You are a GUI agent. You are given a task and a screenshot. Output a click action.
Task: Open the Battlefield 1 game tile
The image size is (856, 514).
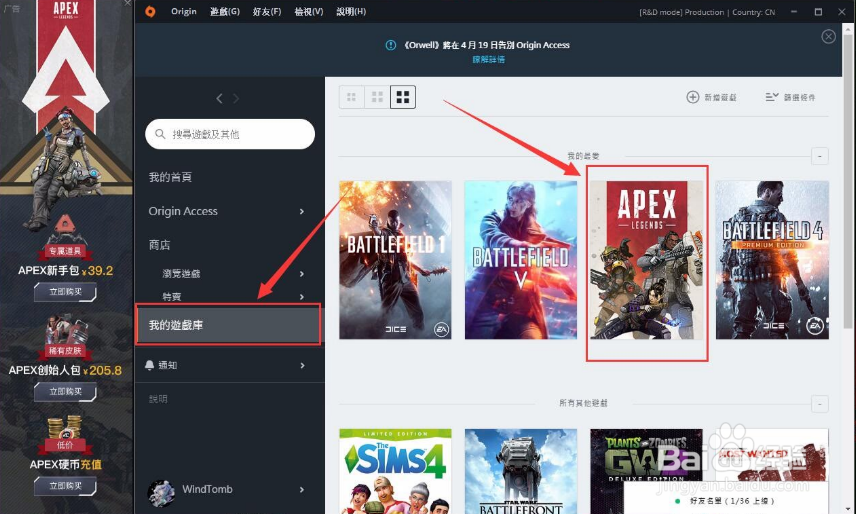(x=395, y=260)
